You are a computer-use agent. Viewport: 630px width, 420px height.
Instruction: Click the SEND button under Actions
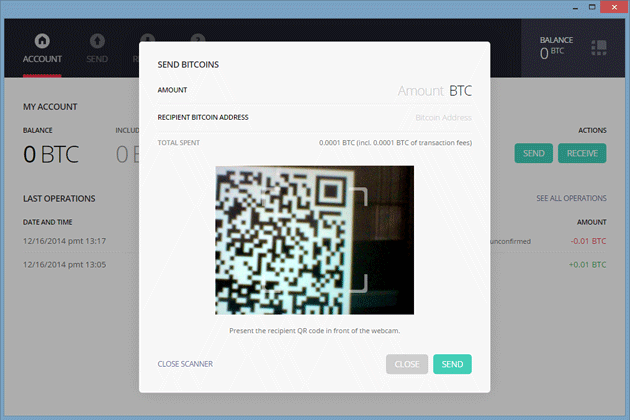[534, 153]
